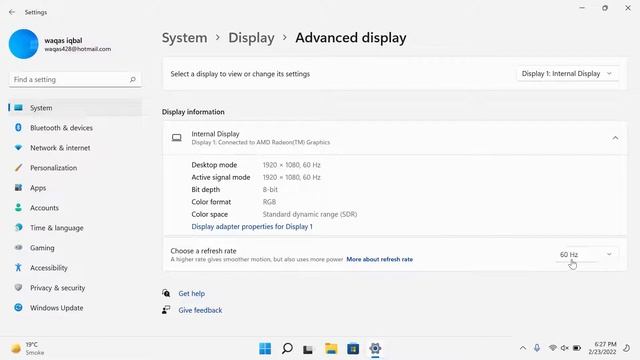Show hidden system tray icons
Viewport: 640px width, 360px height.
pyautogui.click(x=523, y=348)
